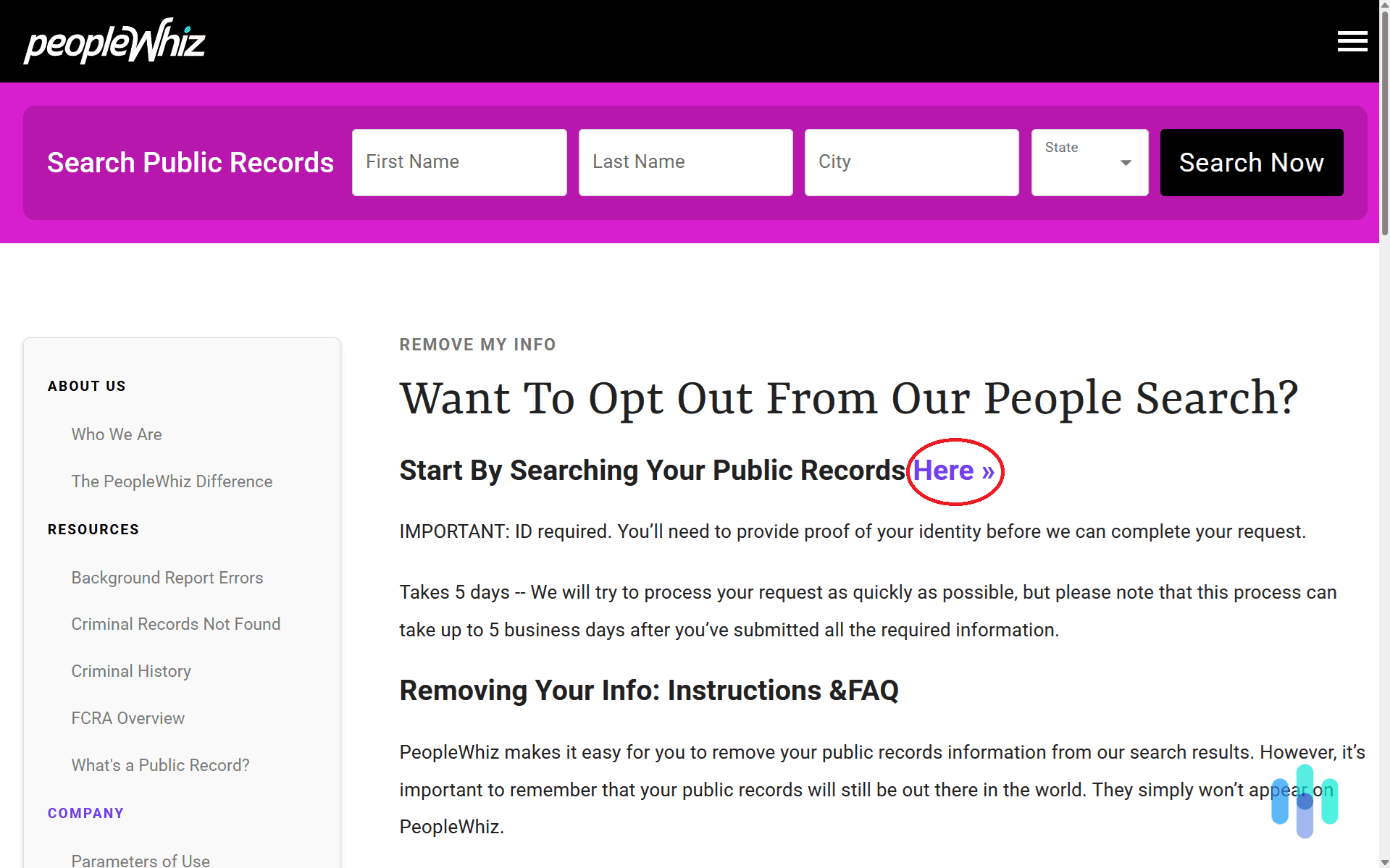This screenshot has width=1390, height=868.
Task: Click inside the City search field
Action: pos(910,162)
